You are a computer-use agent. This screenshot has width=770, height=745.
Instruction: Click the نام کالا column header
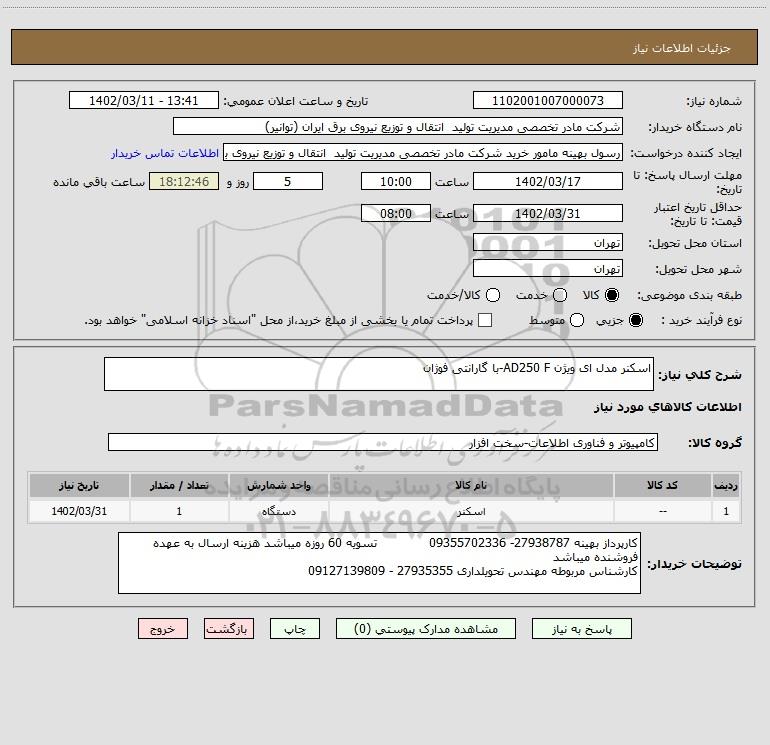click(470, 485)
